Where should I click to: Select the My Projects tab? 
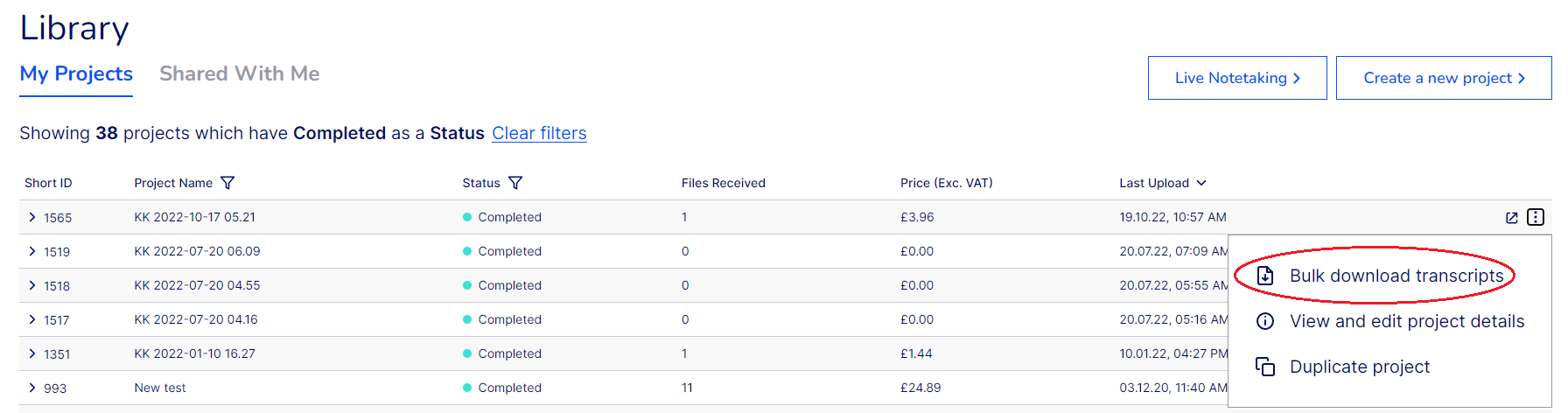pos(76,73)
